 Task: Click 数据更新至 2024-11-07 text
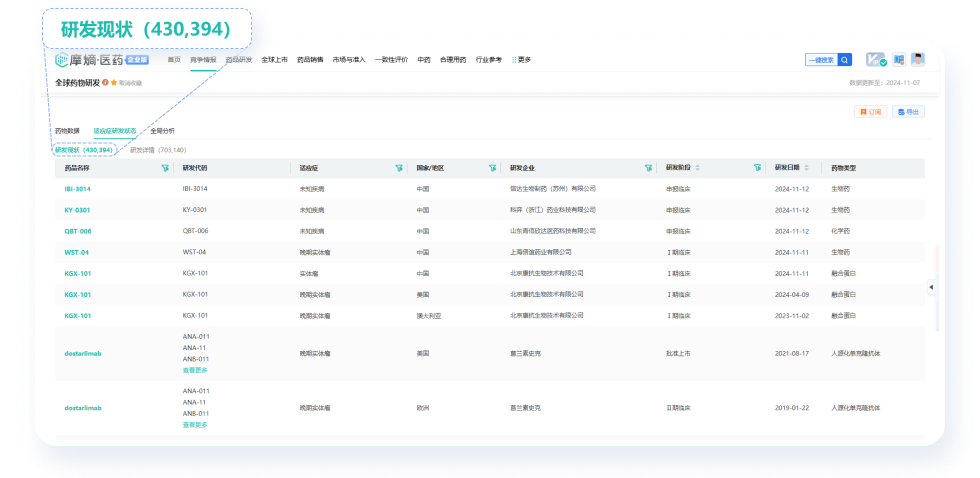(x=884, y=82)
